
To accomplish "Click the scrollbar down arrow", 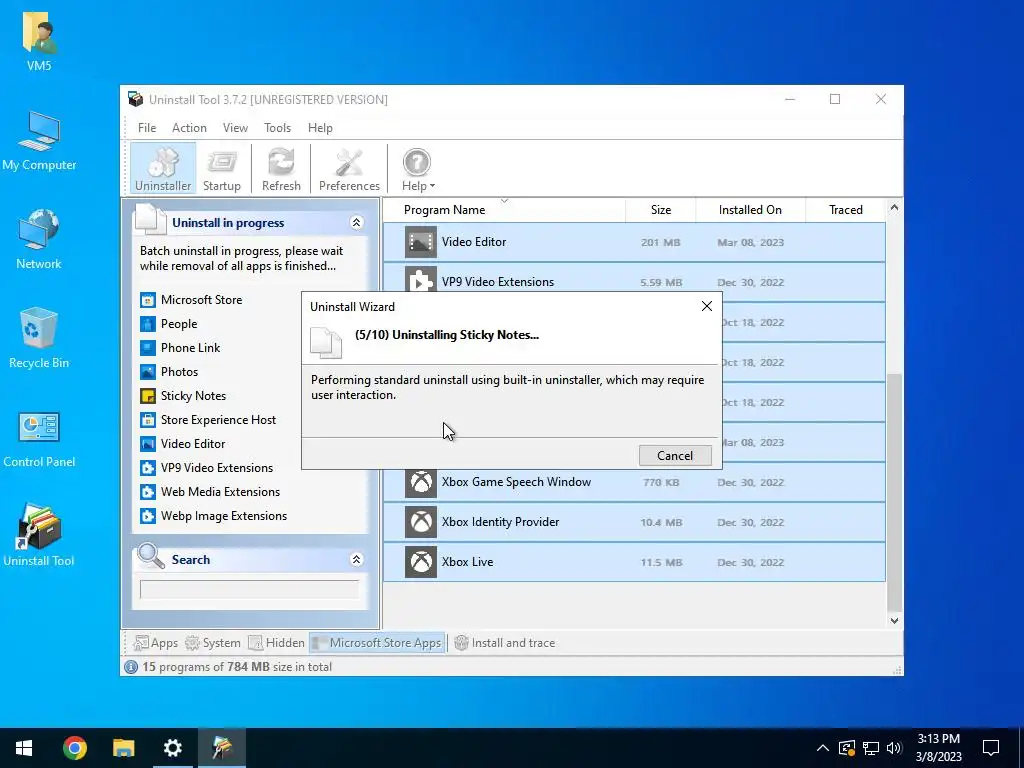I will [894, 621].
